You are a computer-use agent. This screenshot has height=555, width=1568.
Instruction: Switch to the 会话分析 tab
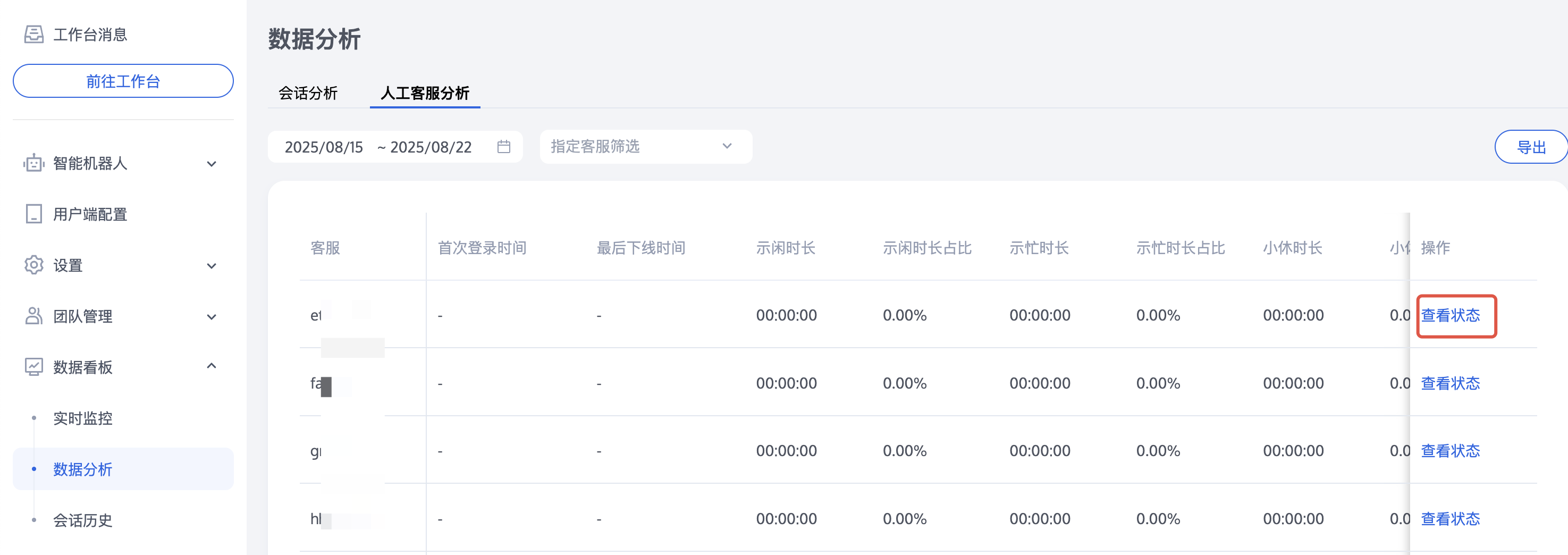coord(308,93)
